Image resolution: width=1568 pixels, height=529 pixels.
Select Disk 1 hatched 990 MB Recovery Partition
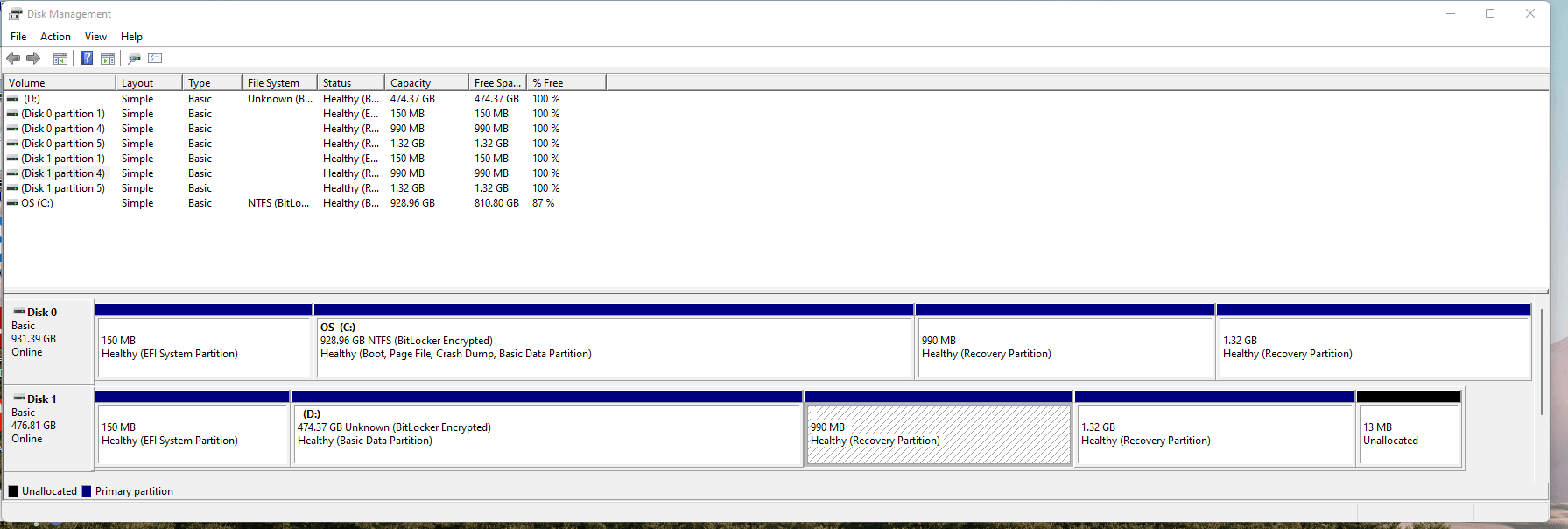coord(939,428)
